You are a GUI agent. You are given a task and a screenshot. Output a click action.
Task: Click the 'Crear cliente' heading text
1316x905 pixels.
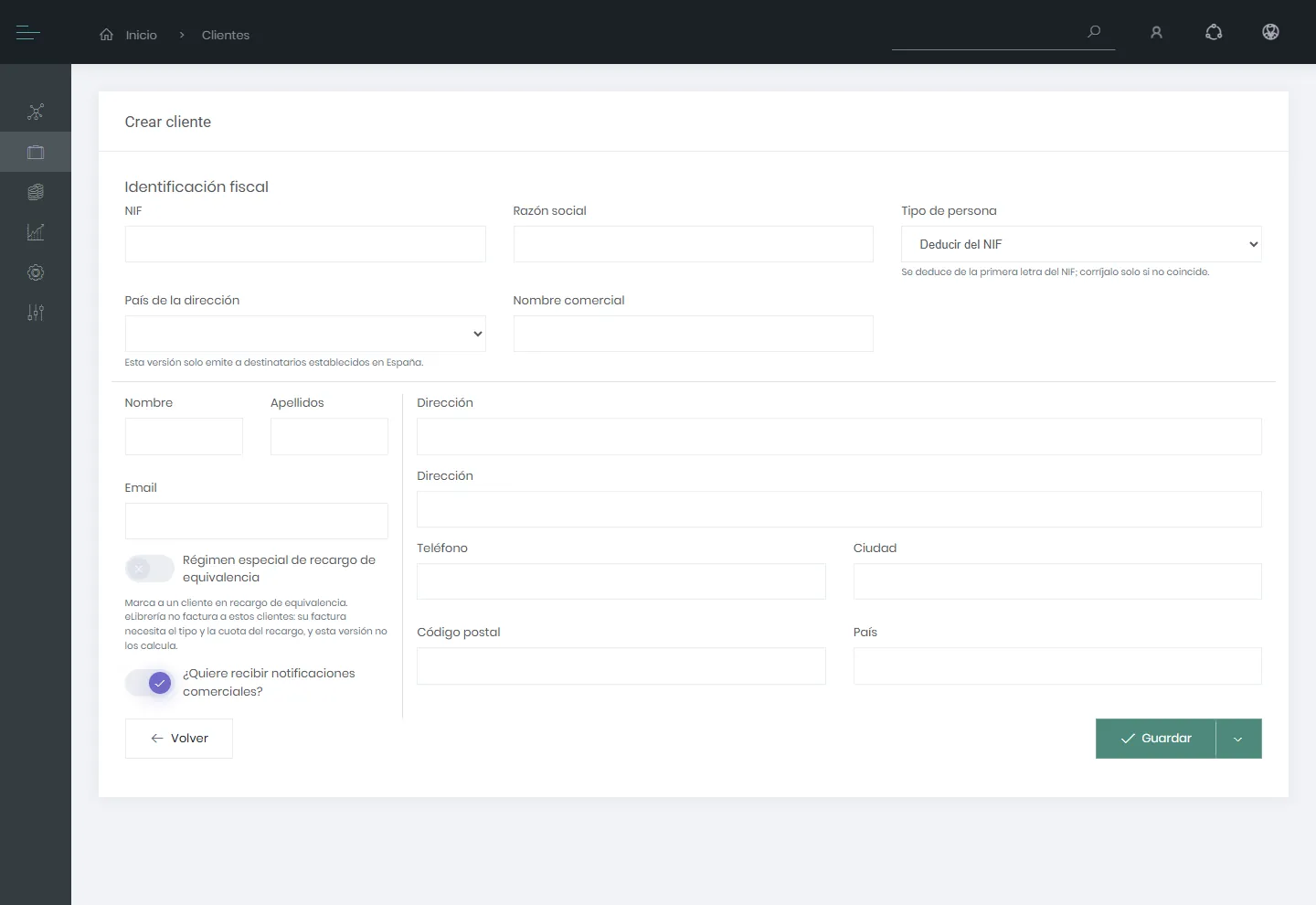[x=168, y=122]
